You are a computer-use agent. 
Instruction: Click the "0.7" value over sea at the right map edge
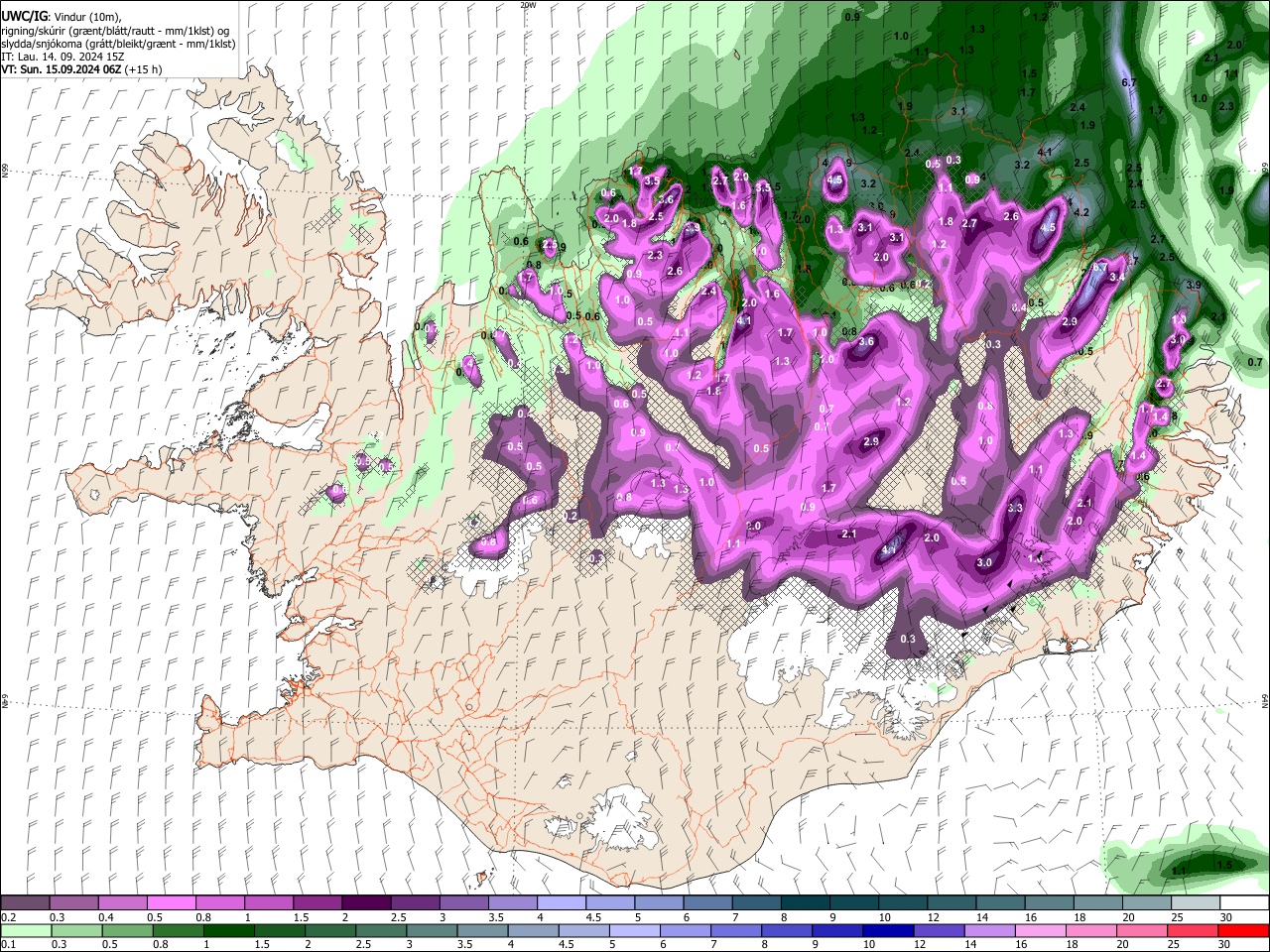pyautogui.click(x=1255, y=363)
